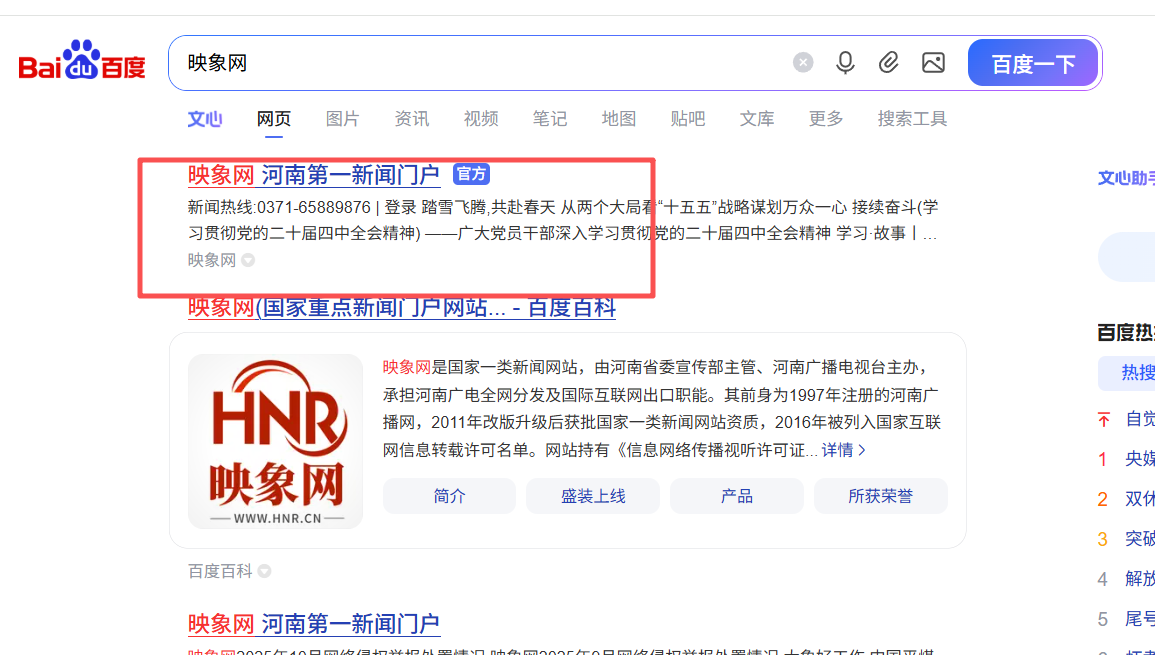Open the 更多 search category menu
1155x655 pixels.
pyautogui.click(x=825, y=119)
